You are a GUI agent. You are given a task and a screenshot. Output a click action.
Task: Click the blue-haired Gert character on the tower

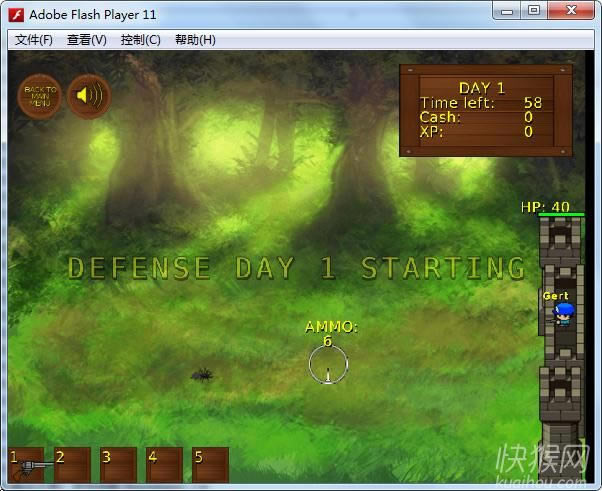[564, 314]
